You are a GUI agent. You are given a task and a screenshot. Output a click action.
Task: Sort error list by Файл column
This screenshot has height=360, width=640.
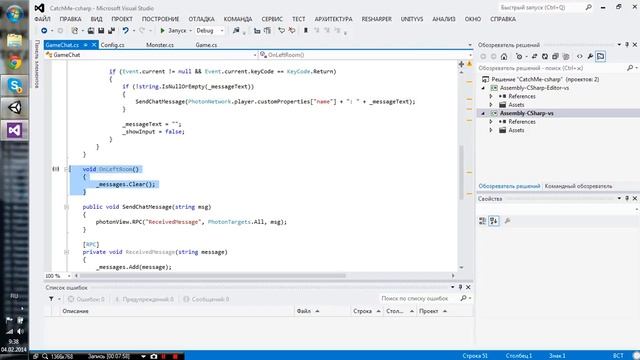pos(322,311)
